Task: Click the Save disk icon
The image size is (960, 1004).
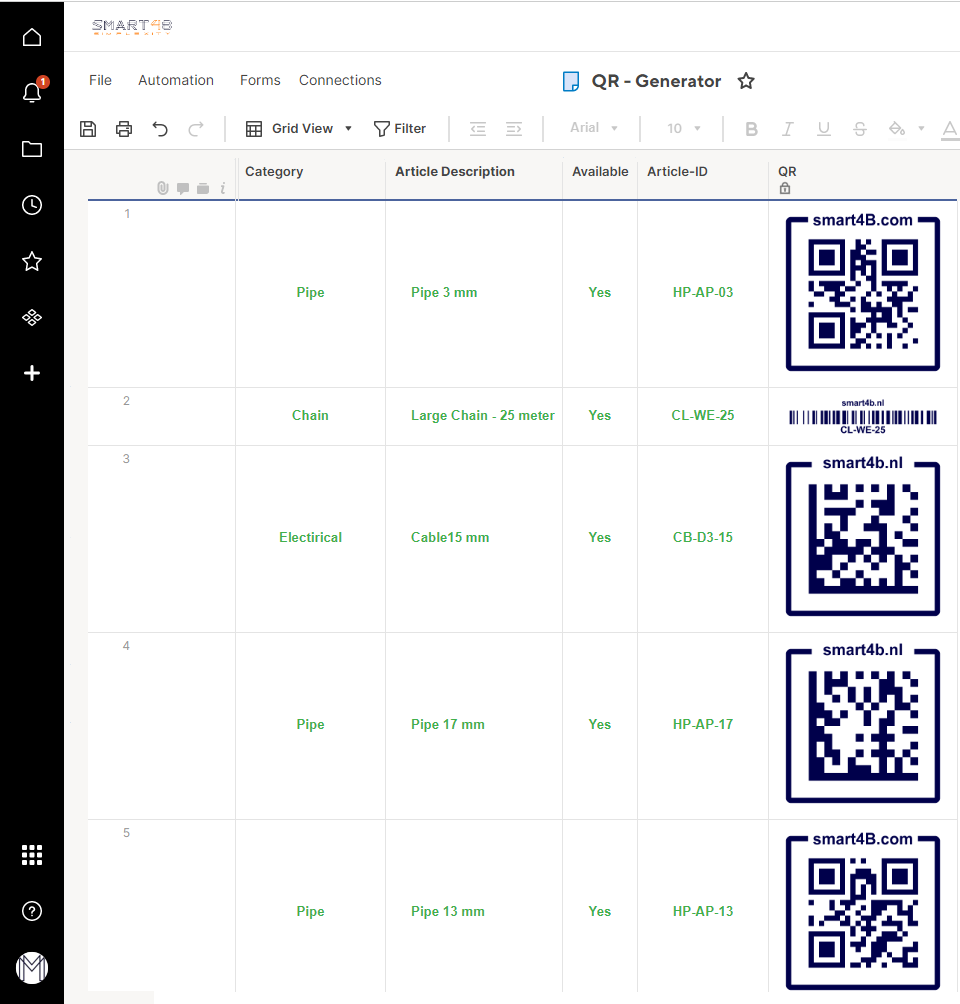Action: [x=88, y=128]
